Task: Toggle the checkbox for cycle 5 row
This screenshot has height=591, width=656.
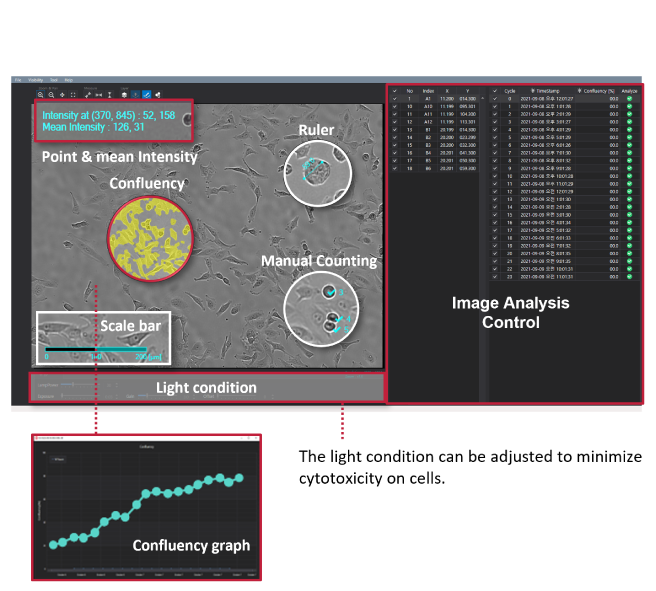Action: 493,137
